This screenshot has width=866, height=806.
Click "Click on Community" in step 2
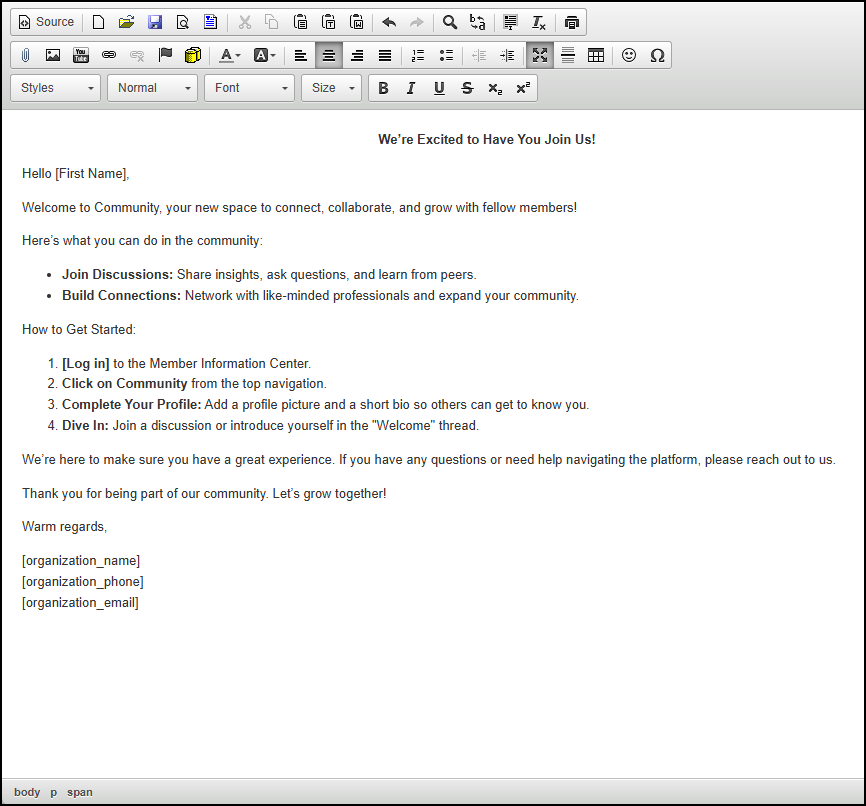point(125,383)
